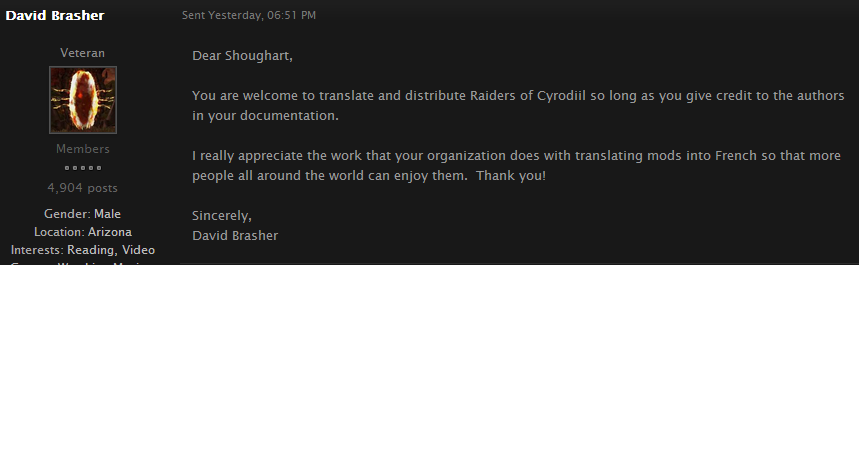
Task: Click the line "in your documentation."
Action: [265, 116]
